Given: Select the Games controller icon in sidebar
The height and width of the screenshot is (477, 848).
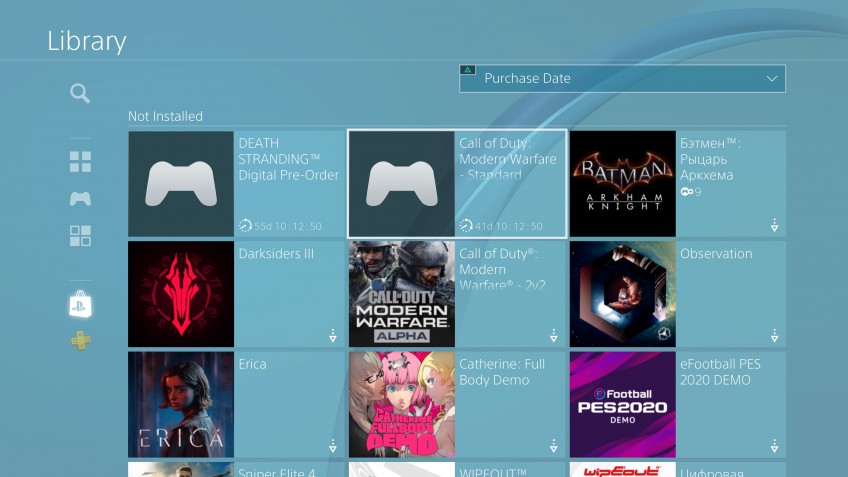Looking at the screenshot, I should coord(80,198).
